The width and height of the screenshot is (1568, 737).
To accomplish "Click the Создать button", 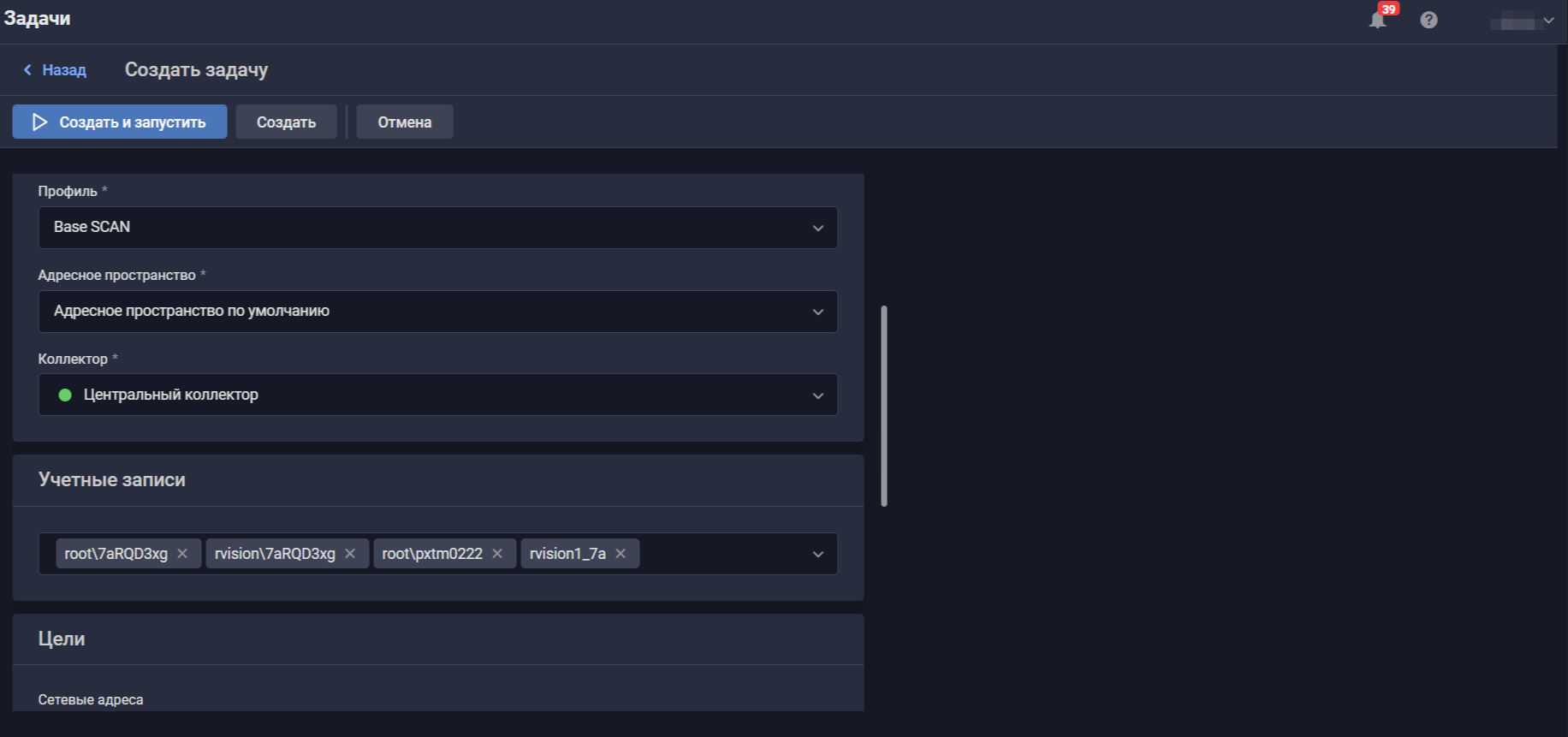I will (286, 122).
